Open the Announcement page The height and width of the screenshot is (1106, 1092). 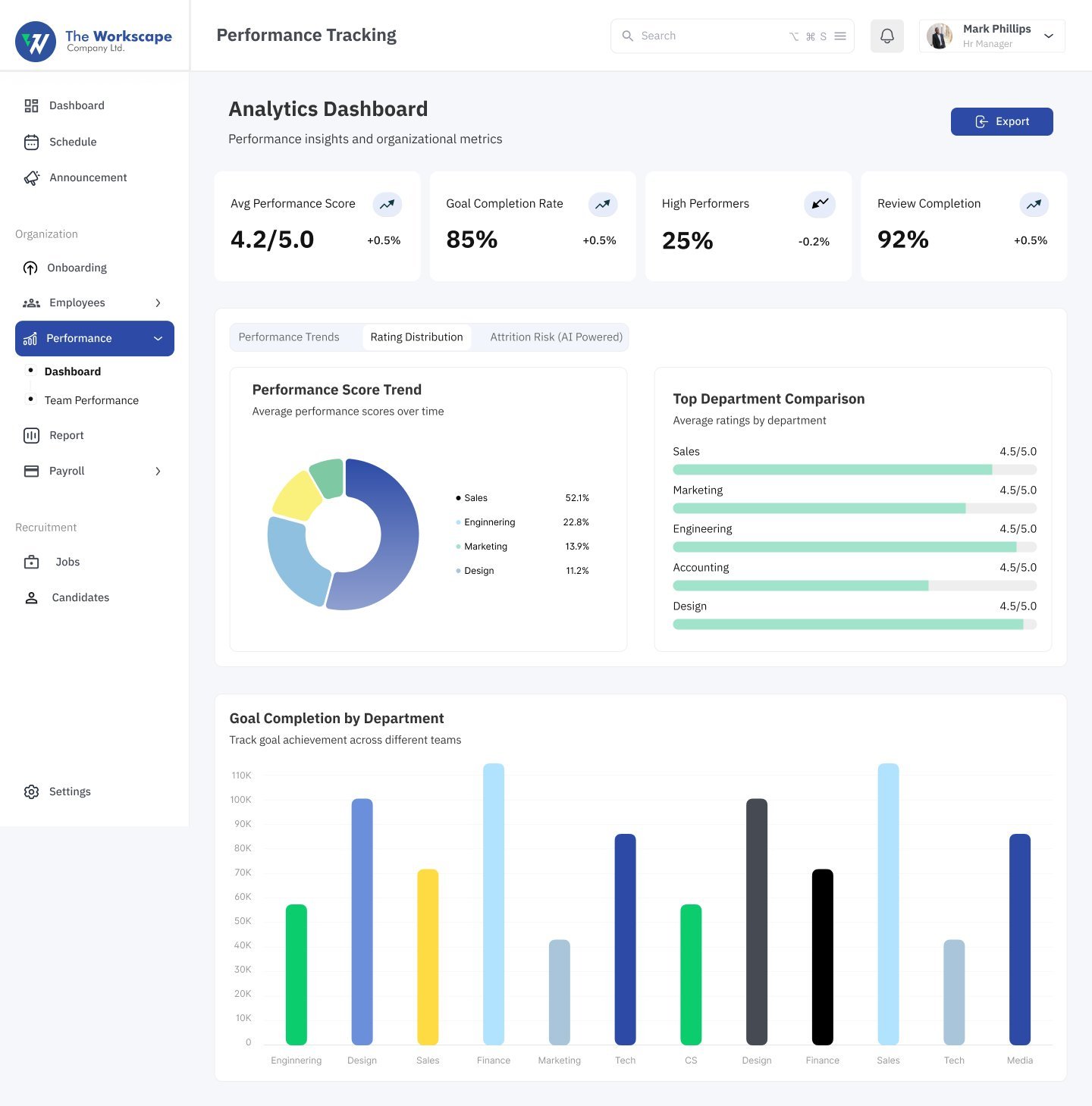[88, 177]
